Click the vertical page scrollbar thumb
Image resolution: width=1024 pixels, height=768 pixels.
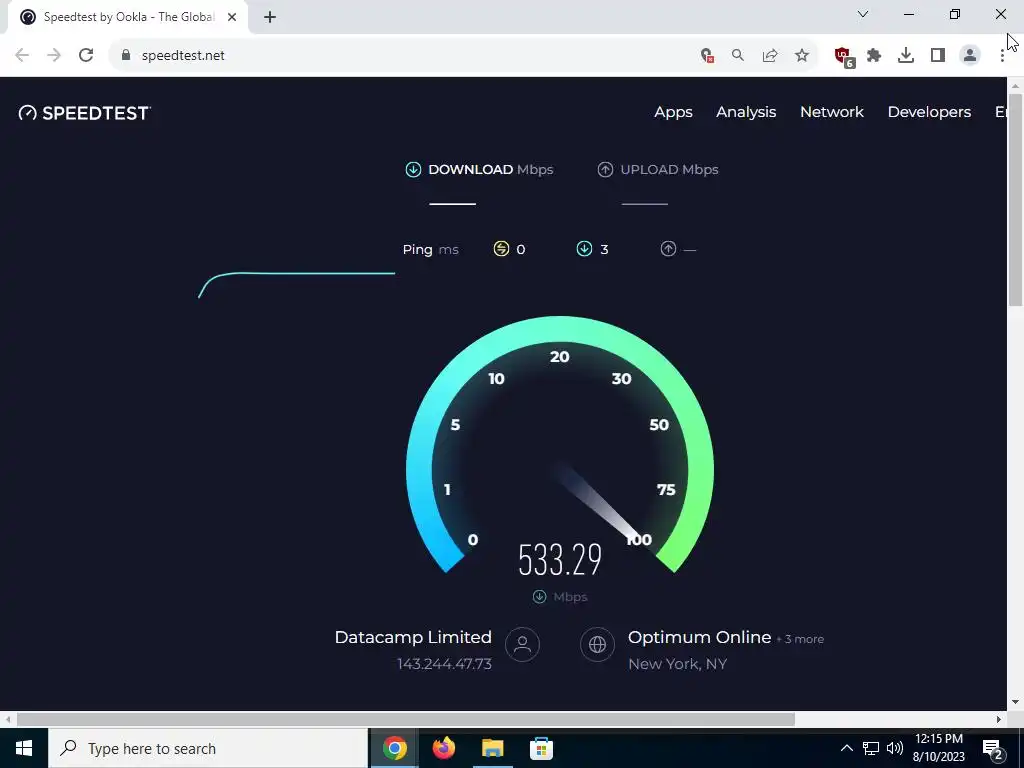point(1016,199)
